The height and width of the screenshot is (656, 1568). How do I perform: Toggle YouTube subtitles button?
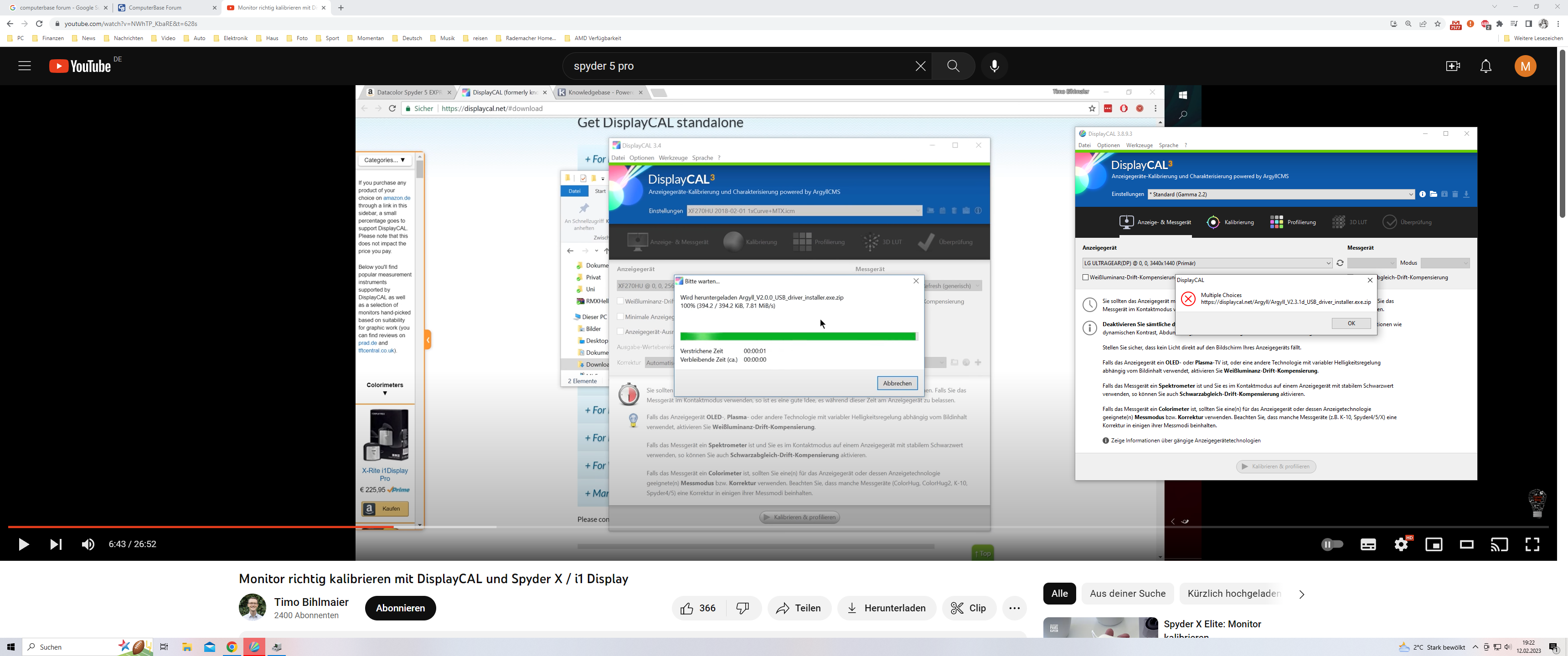tap(1368, 545)
